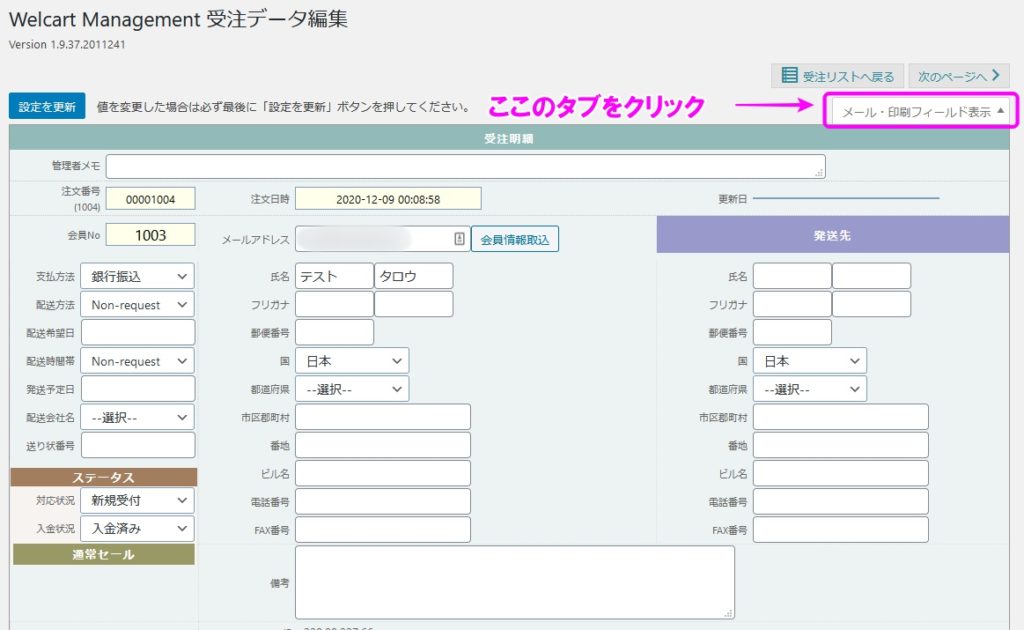
Task: Click the chevron arrow on 次のページへ
Action: [x=996, y=75]
